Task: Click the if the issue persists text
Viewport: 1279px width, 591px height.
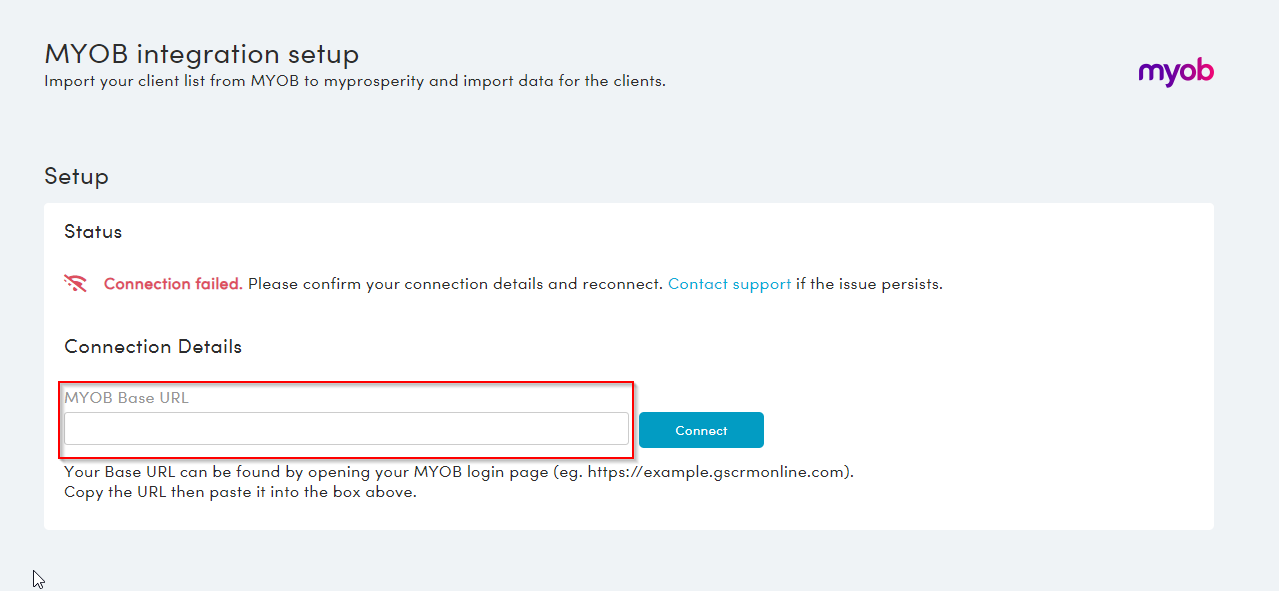Action: [869, 284]
